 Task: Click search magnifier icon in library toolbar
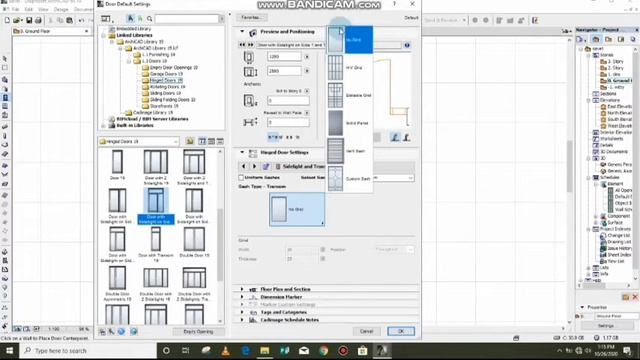(x=149, y=18)
